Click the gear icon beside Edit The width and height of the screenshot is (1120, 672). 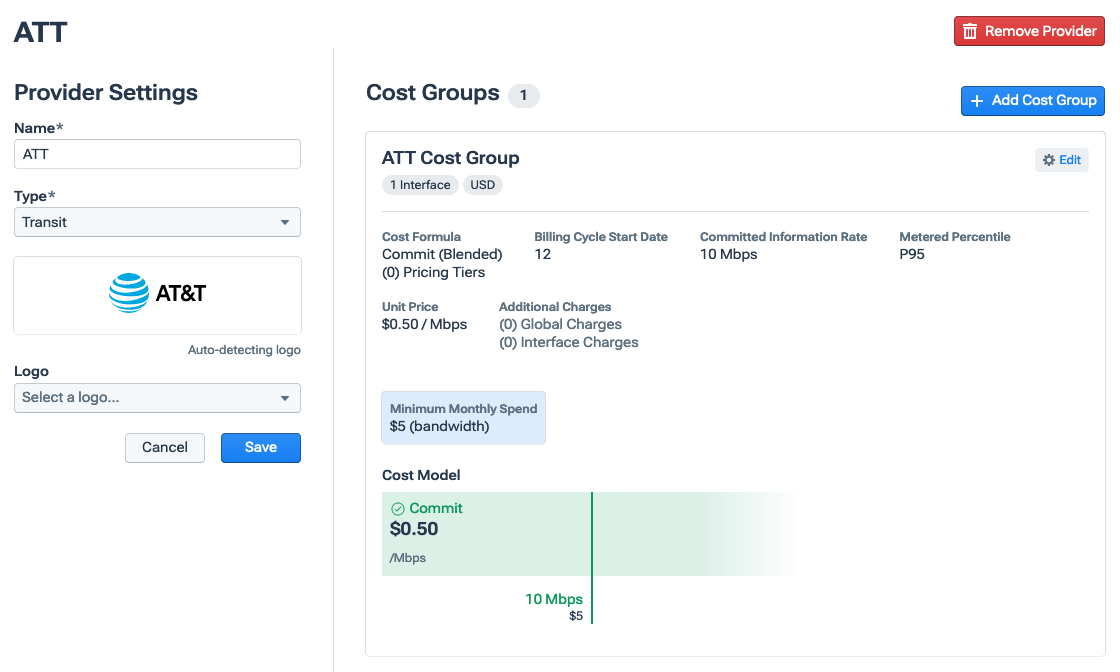click(1048, 160)
